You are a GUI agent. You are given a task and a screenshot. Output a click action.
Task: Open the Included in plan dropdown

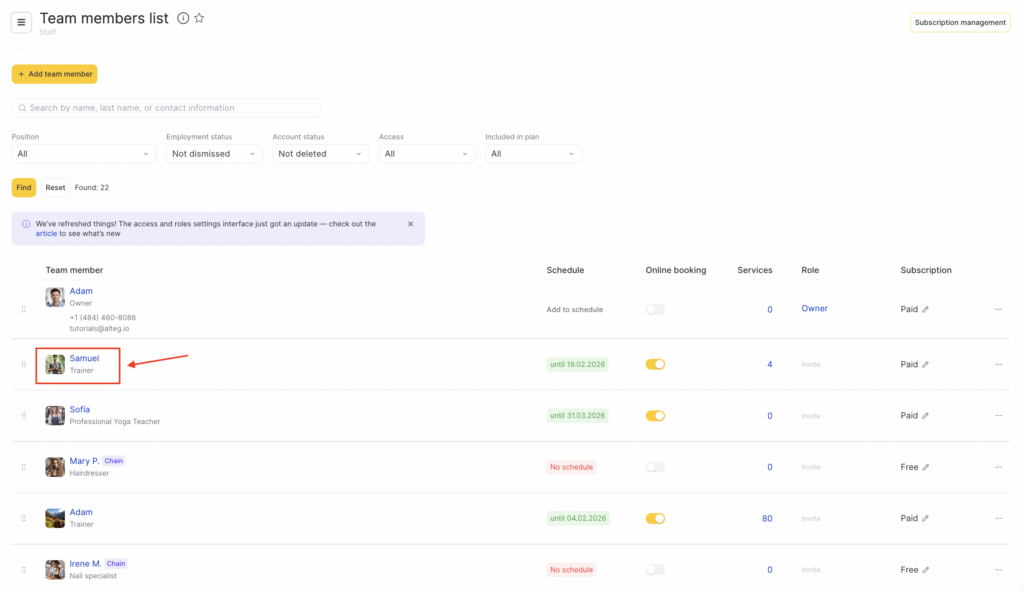[533, 154]
